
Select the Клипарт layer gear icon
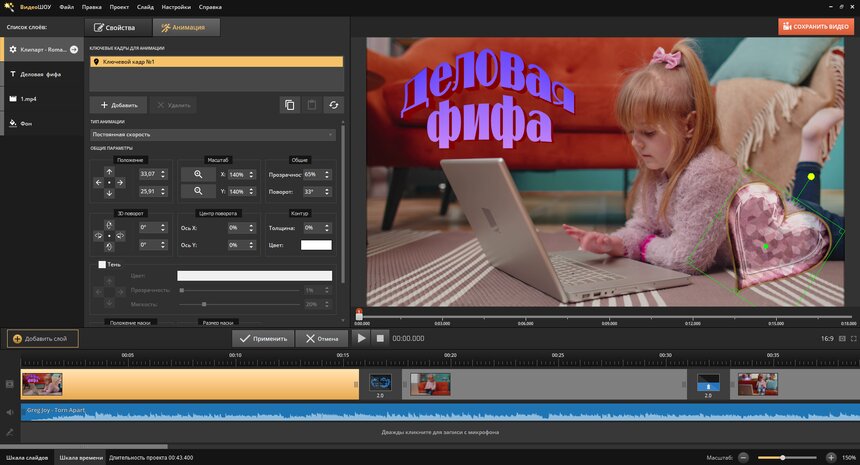pos(13,49)
